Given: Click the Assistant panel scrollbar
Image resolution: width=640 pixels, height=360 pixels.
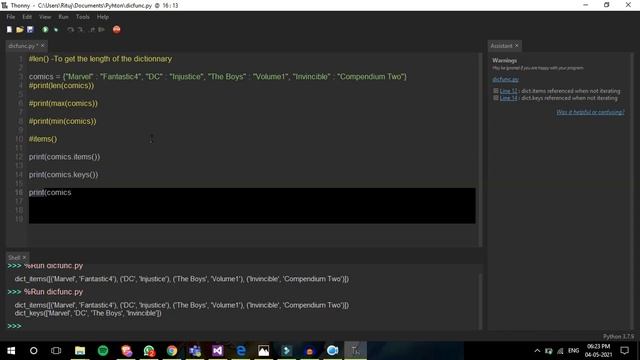Looking at the screenshot, I should (x=632, y=191).
